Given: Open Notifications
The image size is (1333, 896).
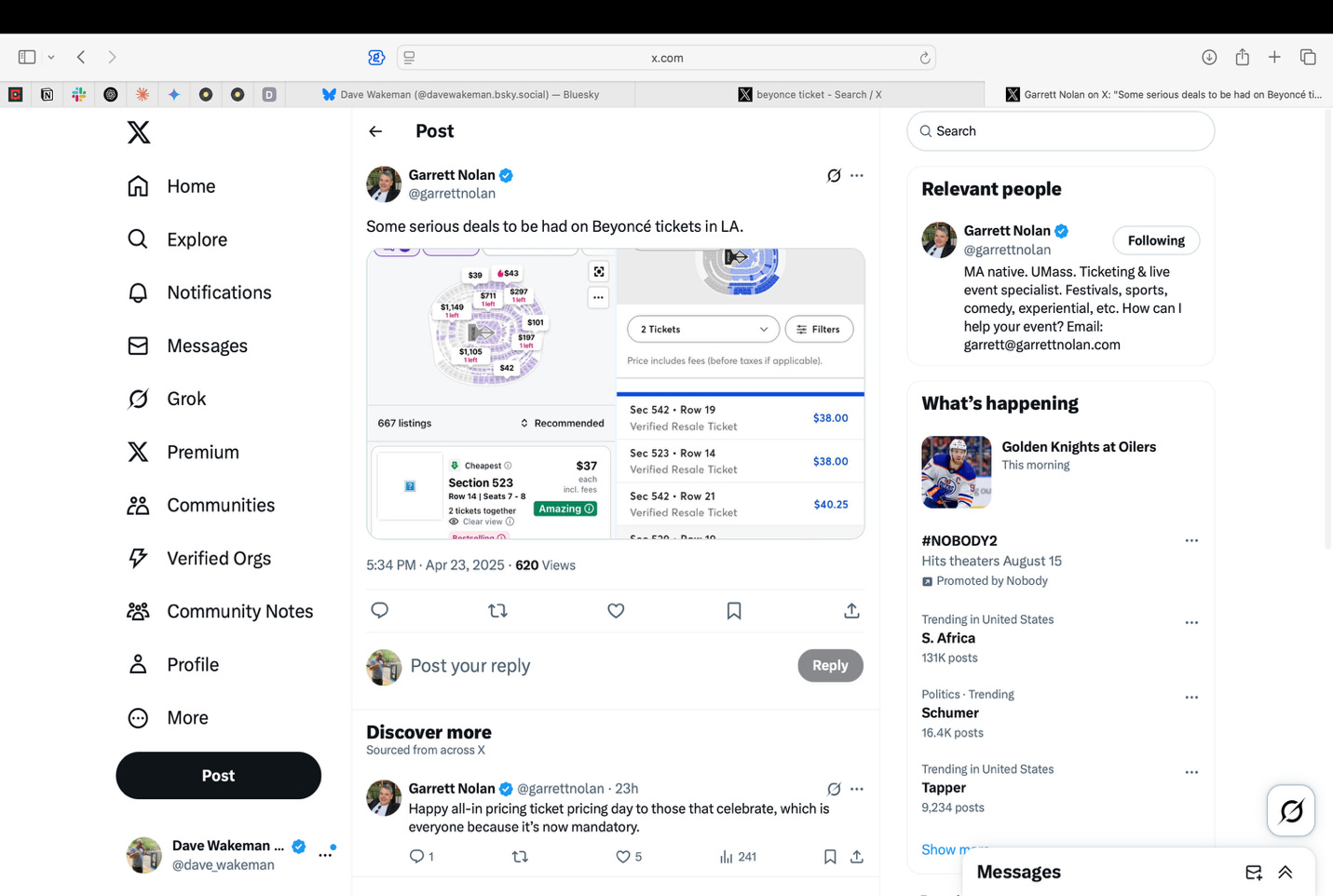Looking at the screenshot, I should point(199,292).
